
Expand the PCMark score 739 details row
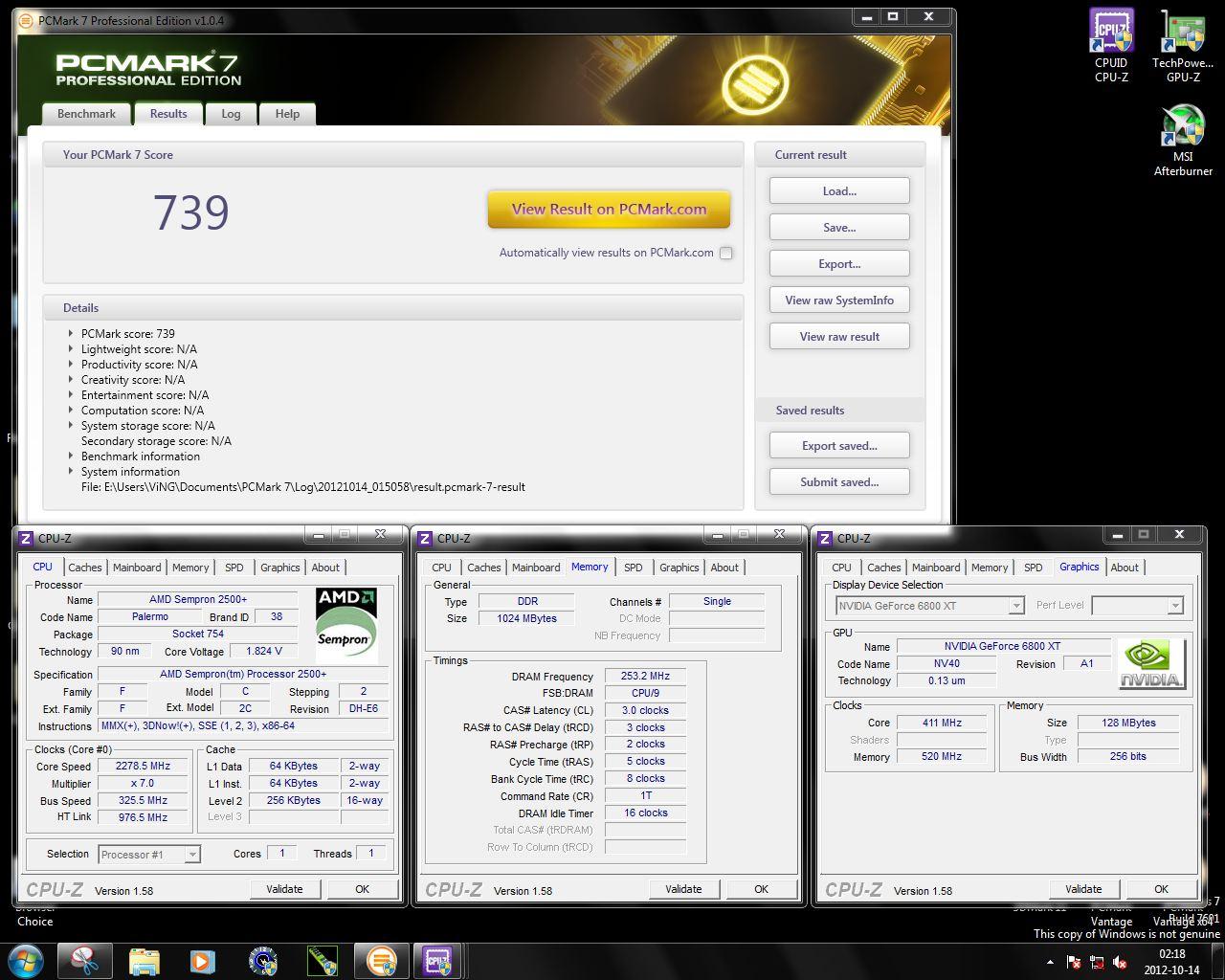point(71,334)
